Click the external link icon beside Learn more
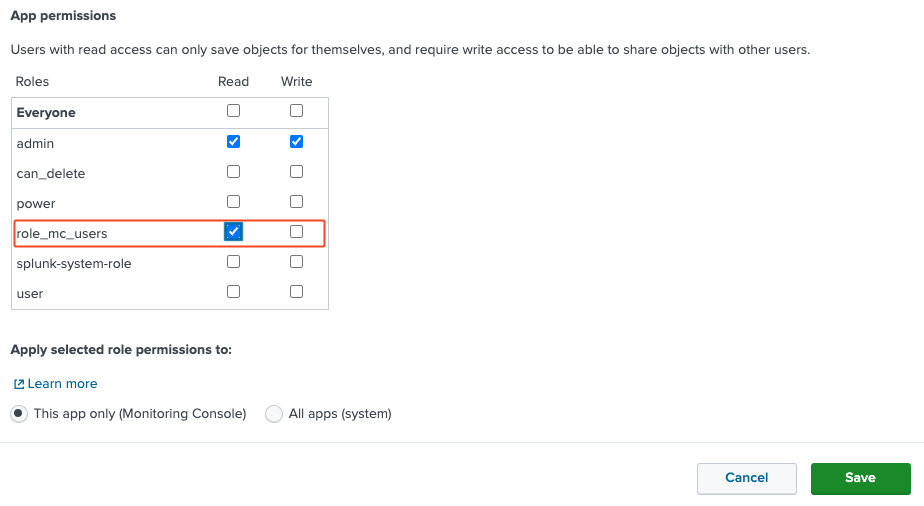Viewport: 924px width, 506px height. [18, 384]
